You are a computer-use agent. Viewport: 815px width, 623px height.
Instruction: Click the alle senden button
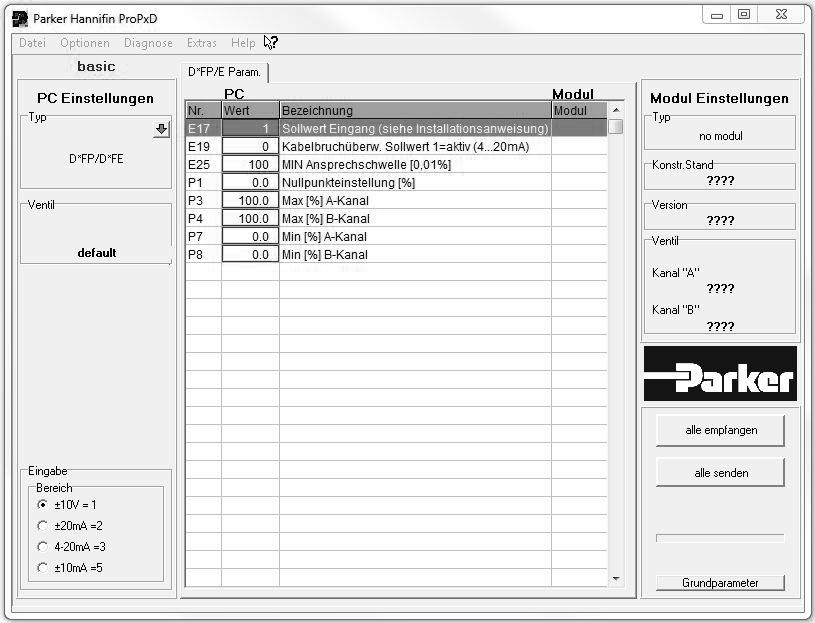[720, 473]
